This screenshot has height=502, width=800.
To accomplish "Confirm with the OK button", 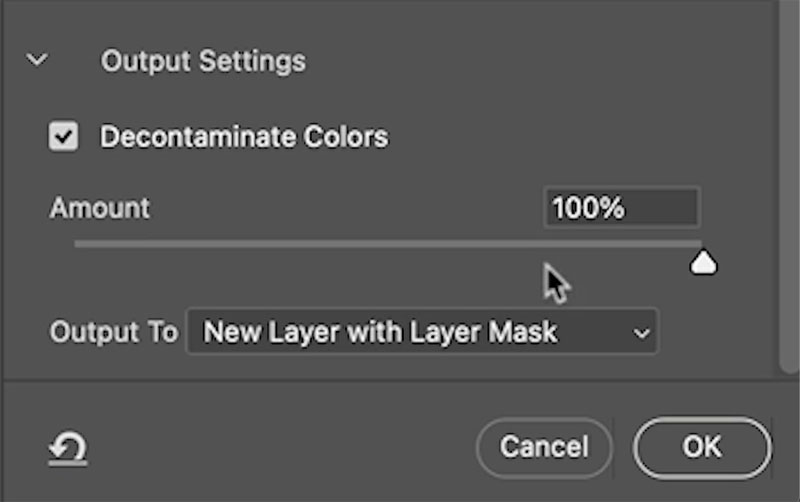I will tap(702, 446).
